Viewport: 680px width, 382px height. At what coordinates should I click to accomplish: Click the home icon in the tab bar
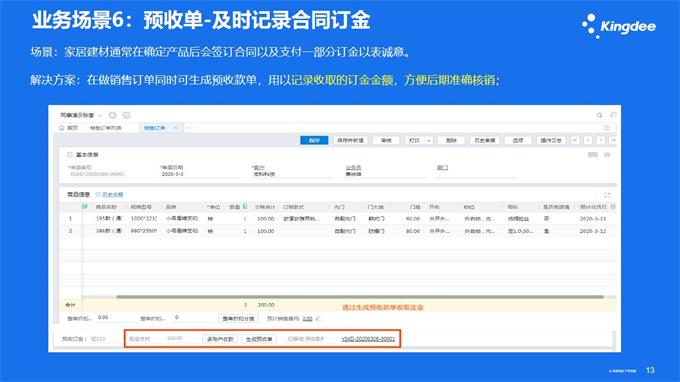tap(62, 128)
